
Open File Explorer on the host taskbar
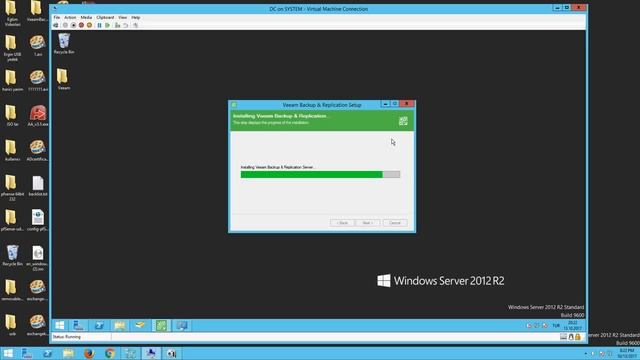68,353
